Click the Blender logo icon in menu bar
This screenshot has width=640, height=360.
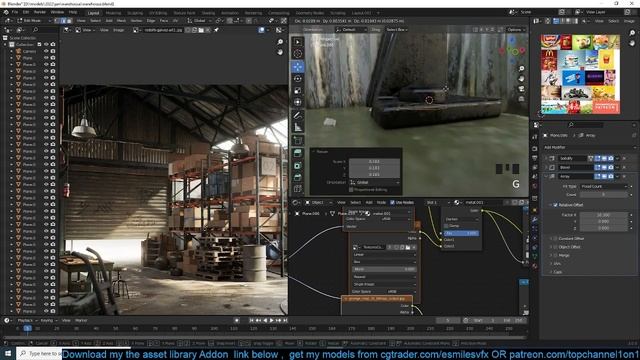(6, 12)
